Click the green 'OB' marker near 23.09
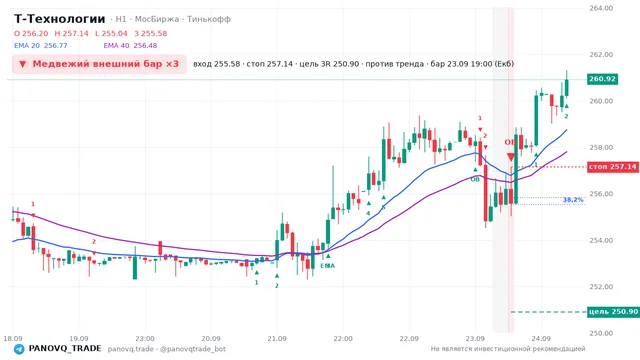This screenshot has width=640, height=360. tap(475, 179)
